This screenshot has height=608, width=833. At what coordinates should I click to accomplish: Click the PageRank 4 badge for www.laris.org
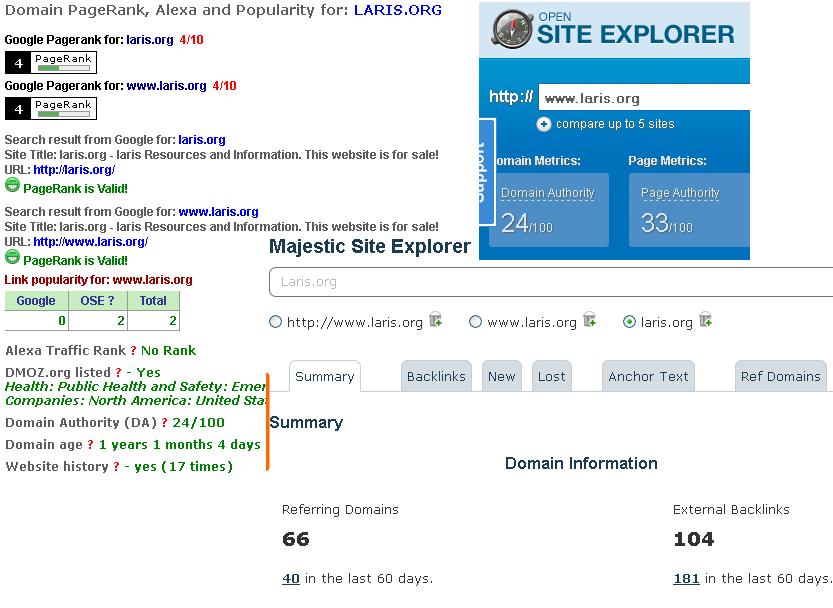(51, 108)
